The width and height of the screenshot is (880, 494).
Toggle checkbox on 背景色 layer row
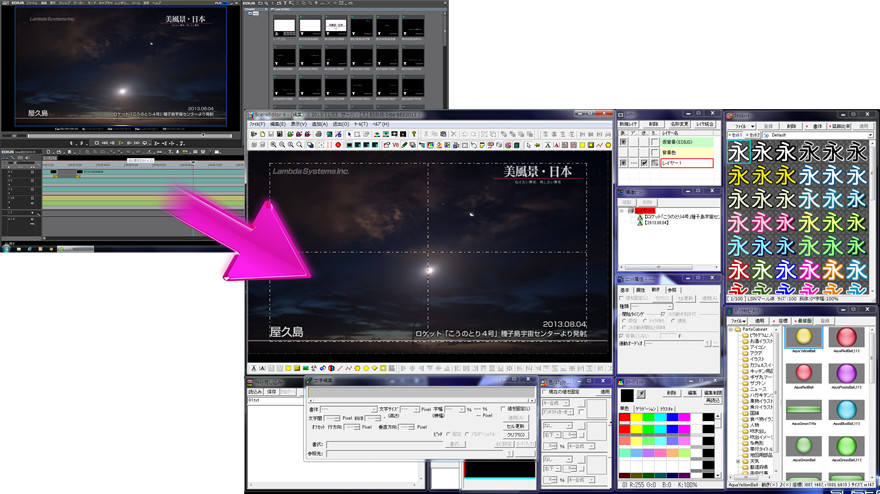pos(654,153)
